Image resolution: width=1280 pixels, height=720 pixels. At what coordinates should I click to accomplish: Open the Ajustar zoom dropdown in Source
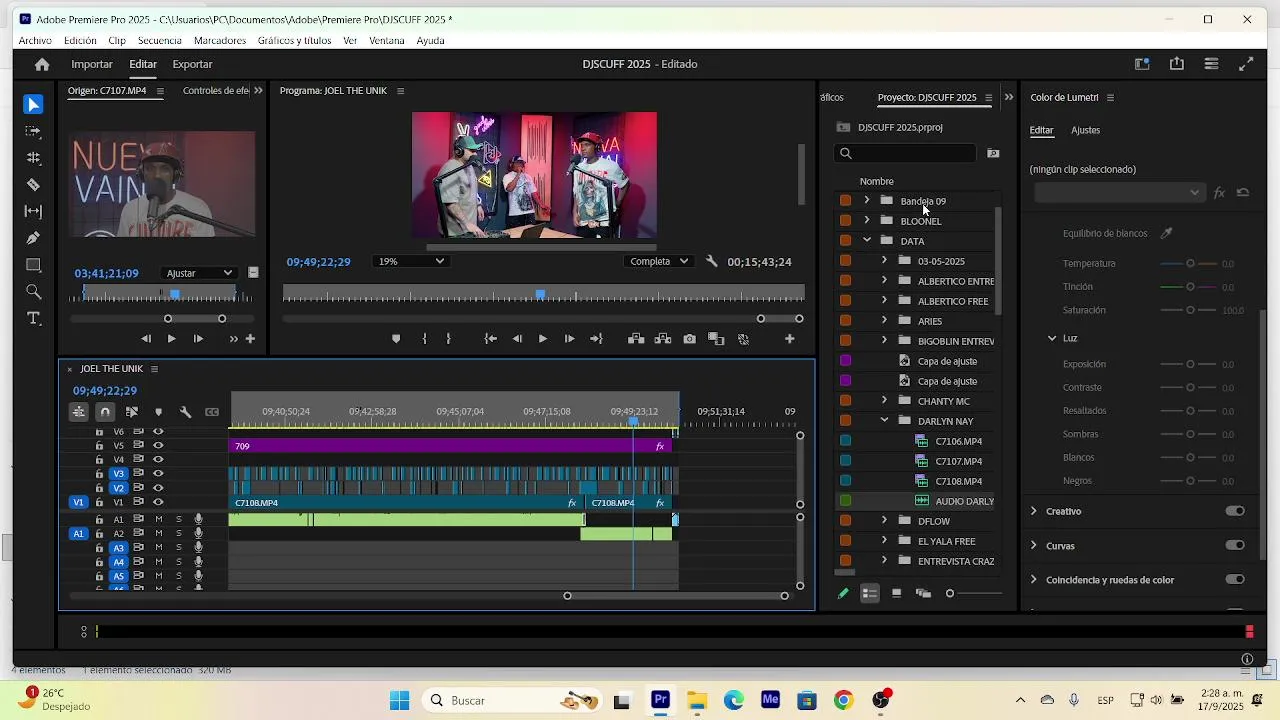tap(199, 273)
